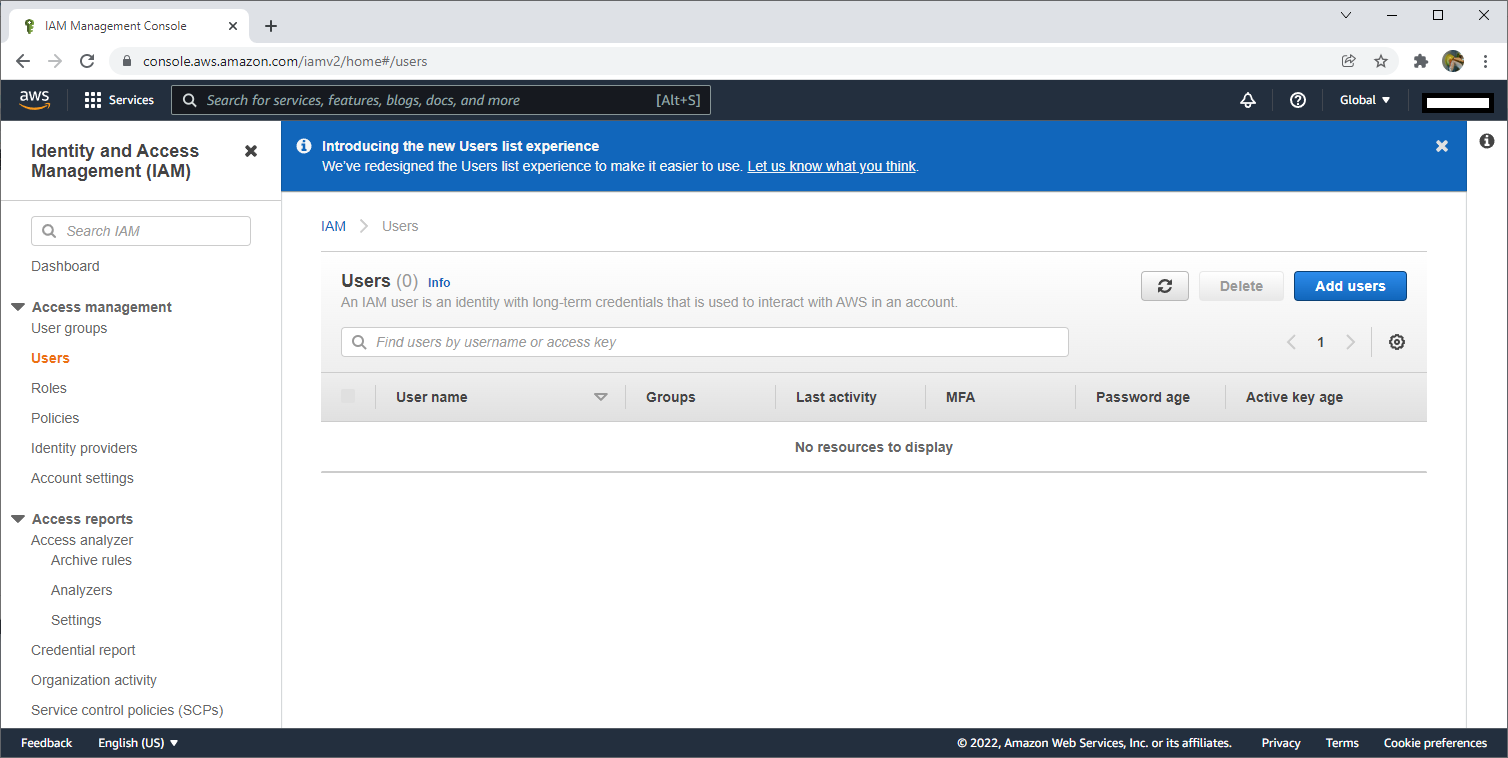Open Policies in the sidebar
Screen dimensions: 1508x758
coord(55,418)
